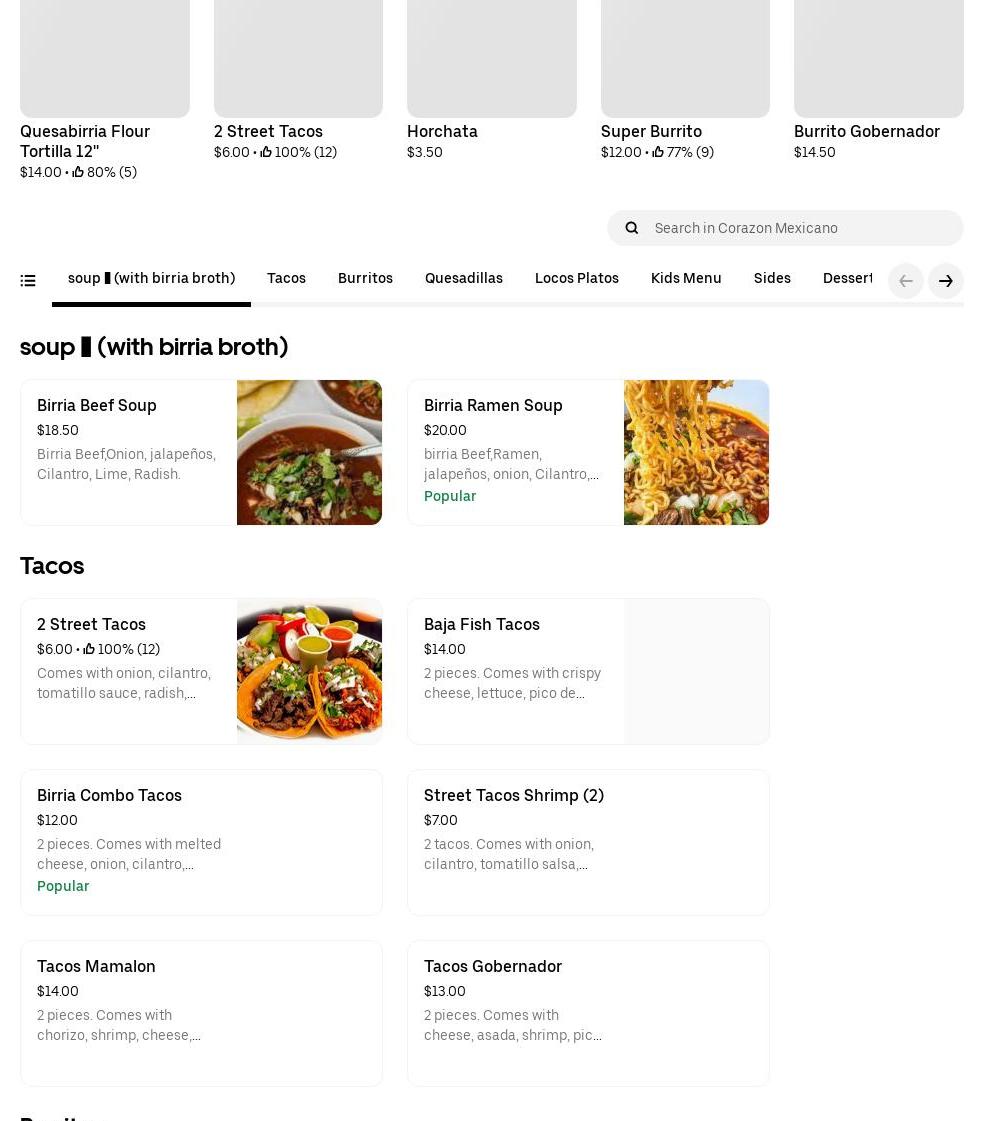Go to the Locos Platos tab
The height and width of the screenshot is (1121, 984).
coord(576,278)
